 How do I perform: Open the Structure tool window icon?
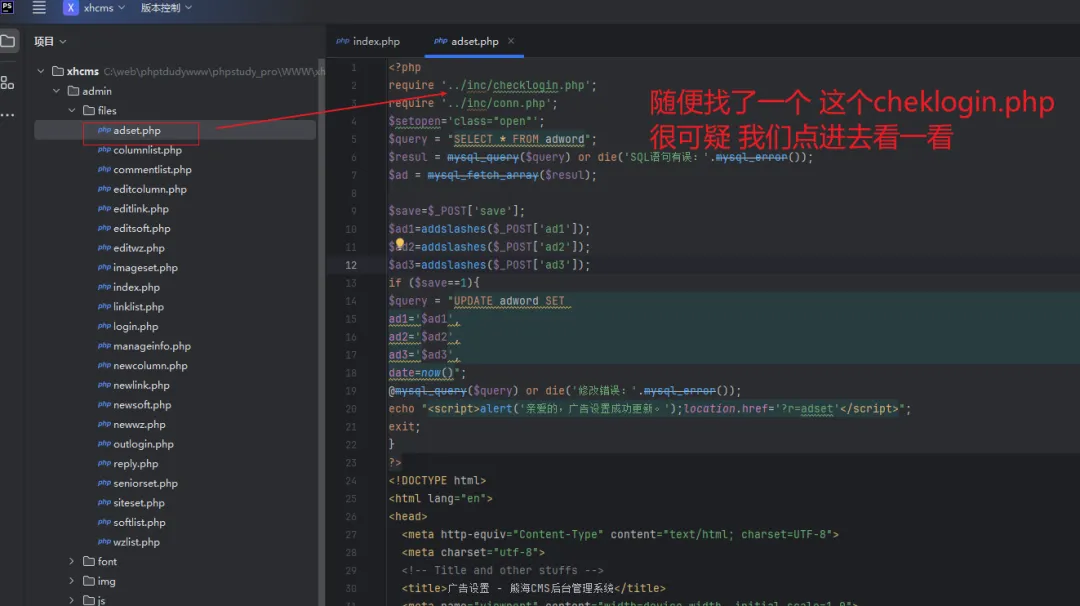(8, 83)
